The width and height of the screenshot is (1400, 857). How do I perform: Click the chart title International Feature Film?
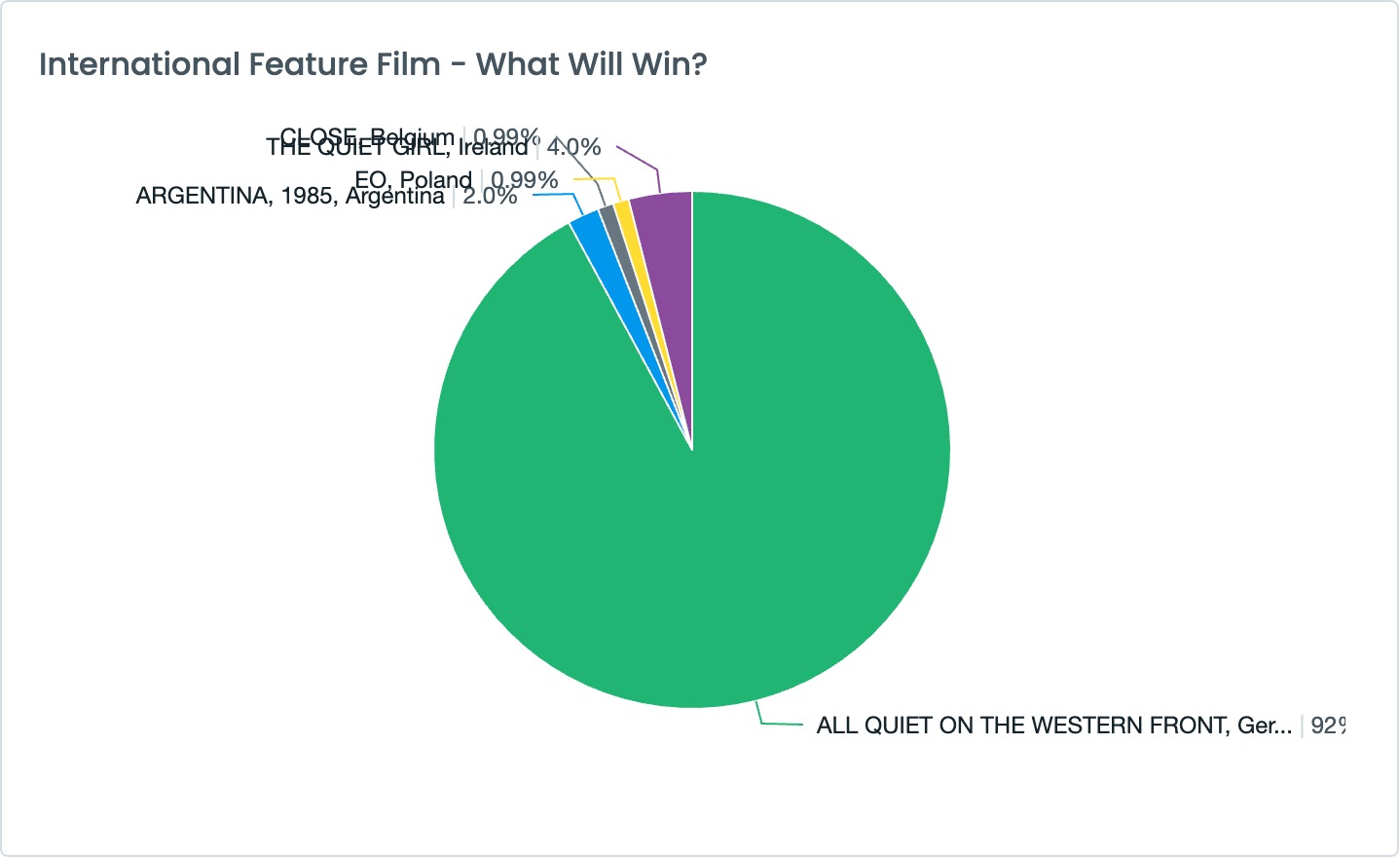click(x=373, y=64)
